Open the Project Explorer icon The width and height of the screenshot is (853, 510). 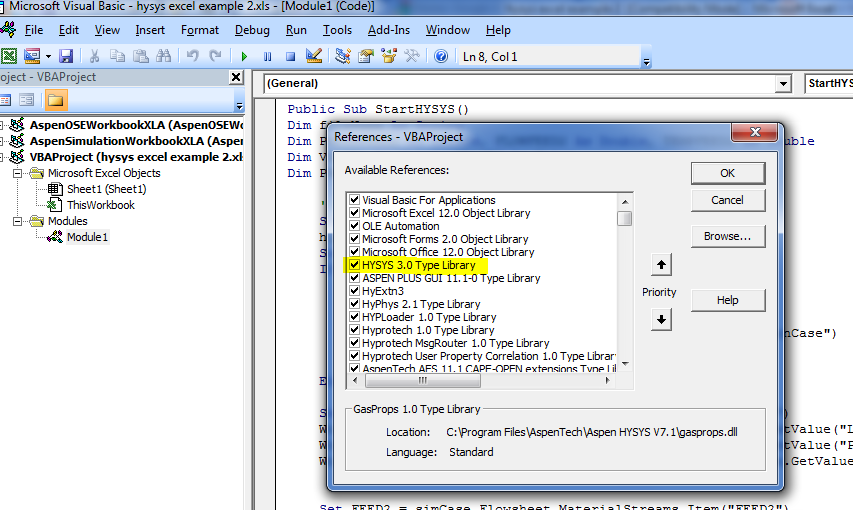tap(343, 56)
